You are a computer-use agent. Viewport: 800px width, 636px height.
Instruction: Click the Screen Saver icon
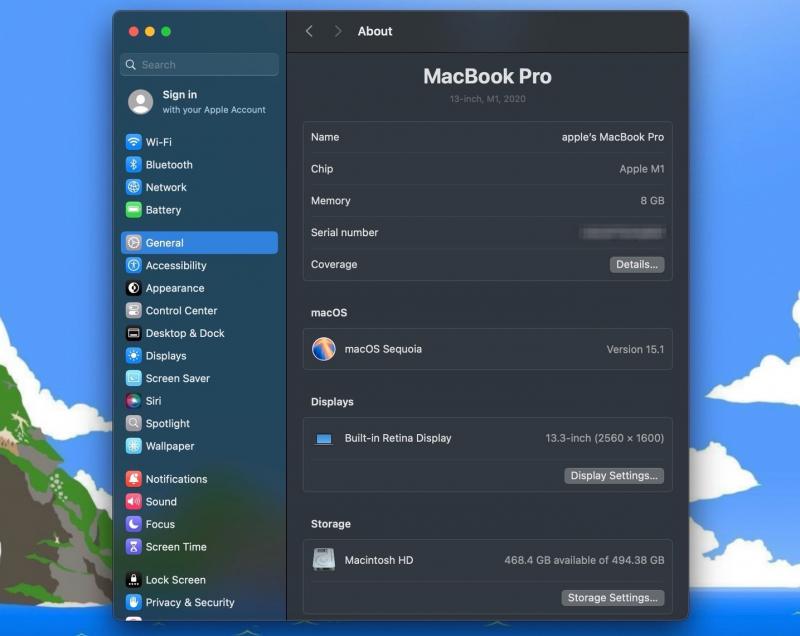[134, 378]
